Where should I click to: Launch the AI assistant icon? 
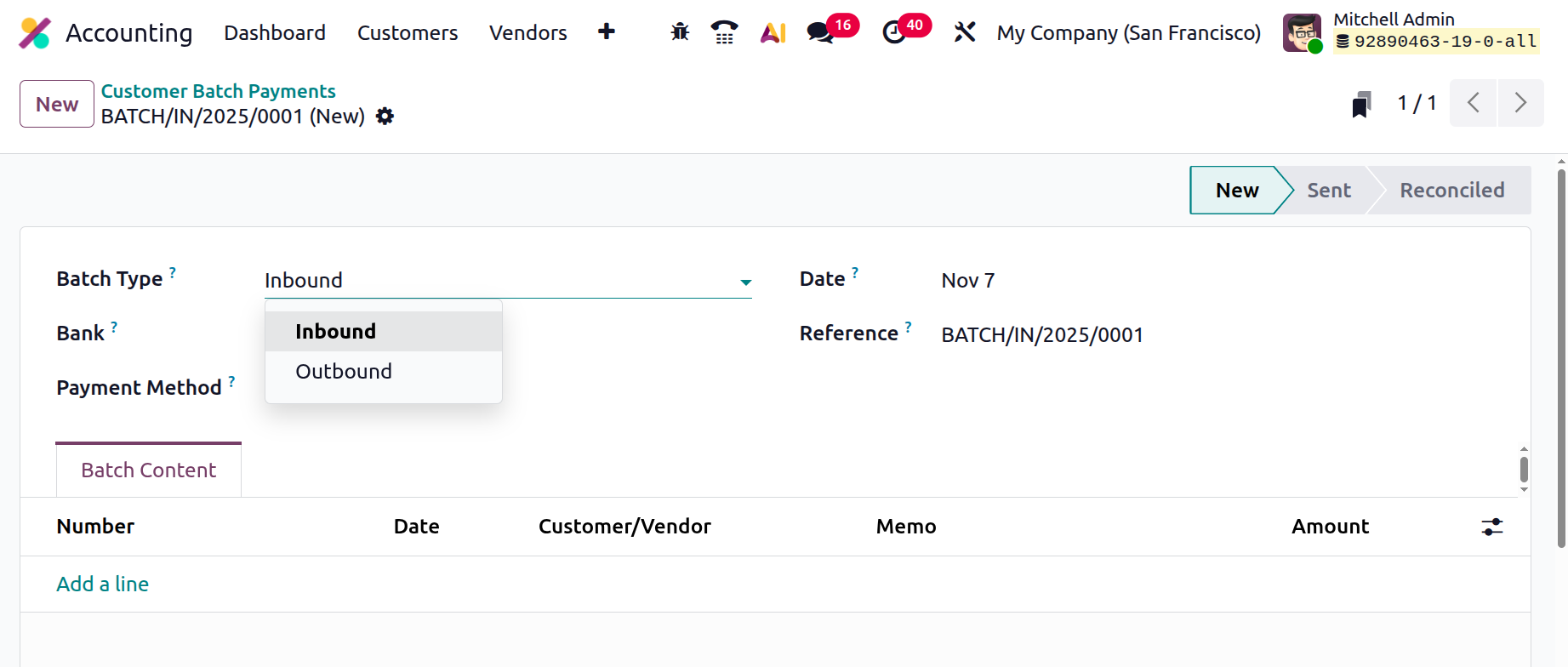[x=773, y=32]
